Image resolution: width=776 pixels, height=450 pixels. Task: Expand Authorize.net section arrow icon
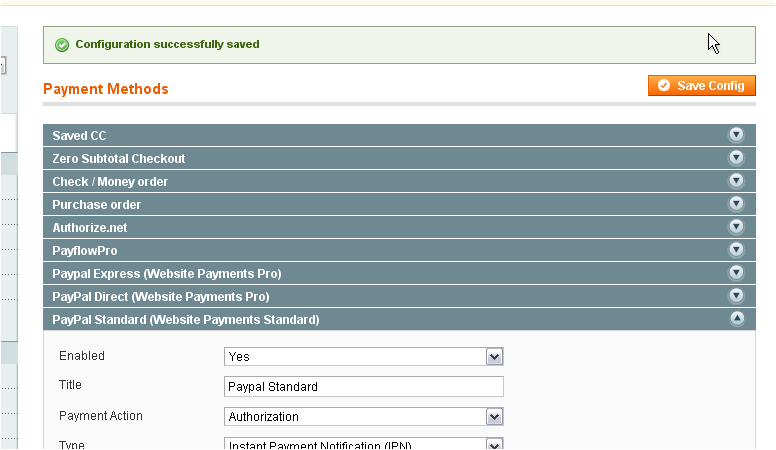tap(737, 227)
